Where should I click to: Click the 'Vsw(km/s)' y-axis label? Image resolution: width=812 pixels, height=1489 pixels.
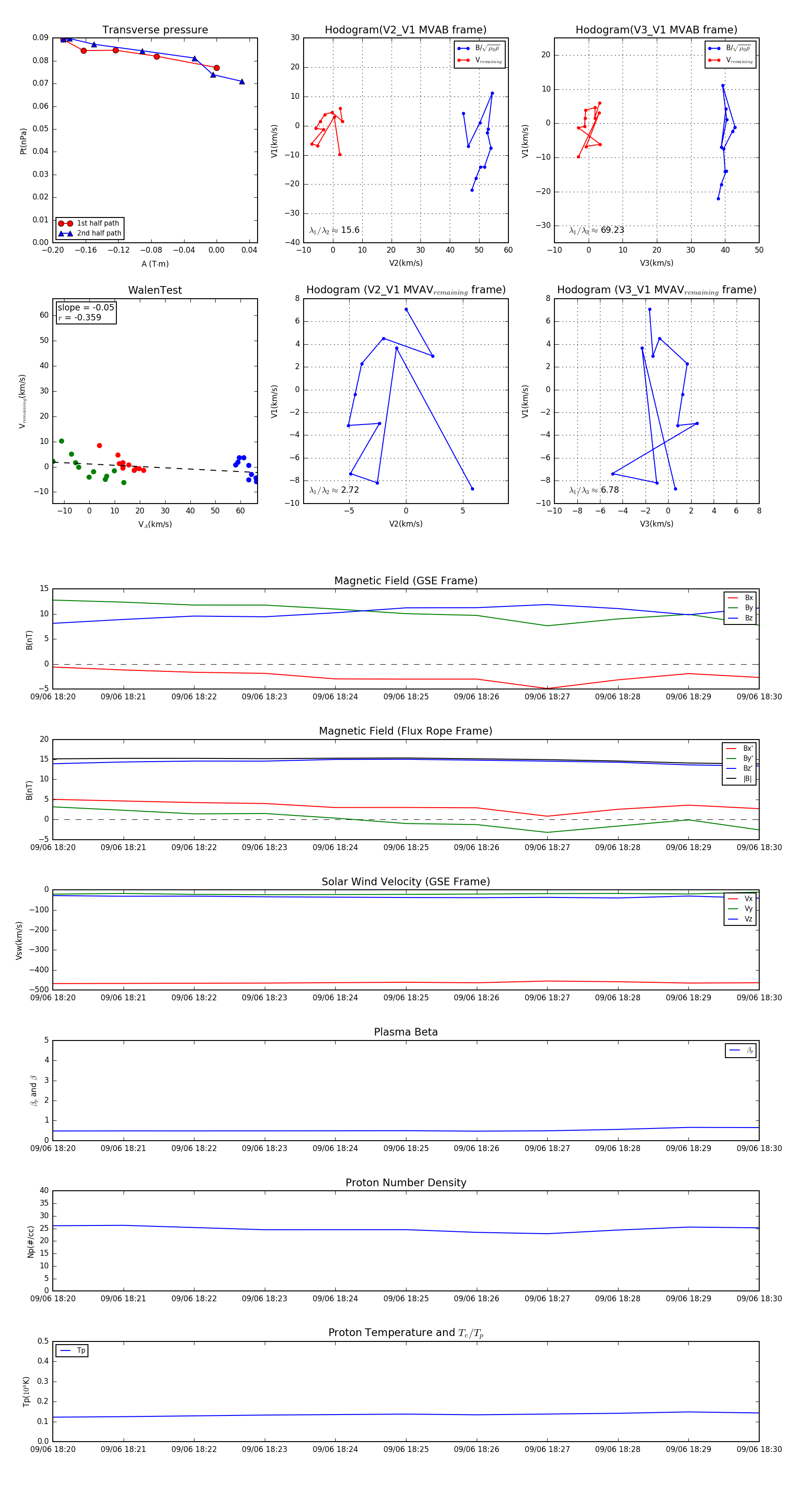click(19, 940)
